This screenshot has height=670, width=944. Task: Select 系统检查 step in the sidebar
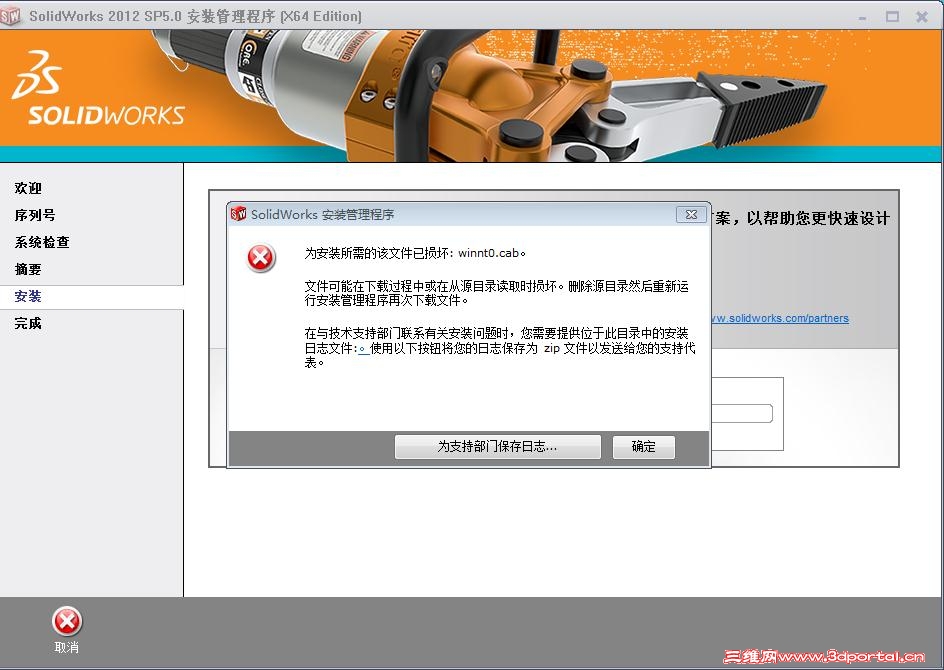click(x=42, y=242)
